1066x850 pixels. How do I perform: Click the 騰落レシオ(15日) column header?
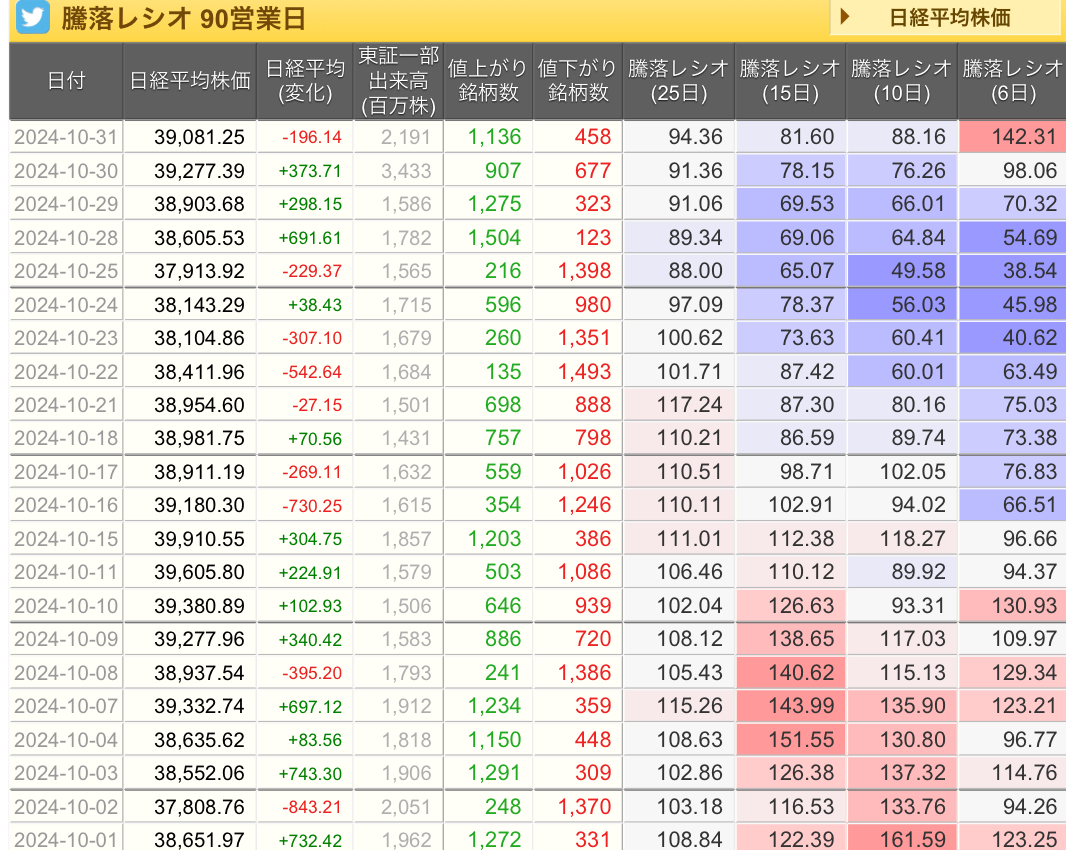790,81
